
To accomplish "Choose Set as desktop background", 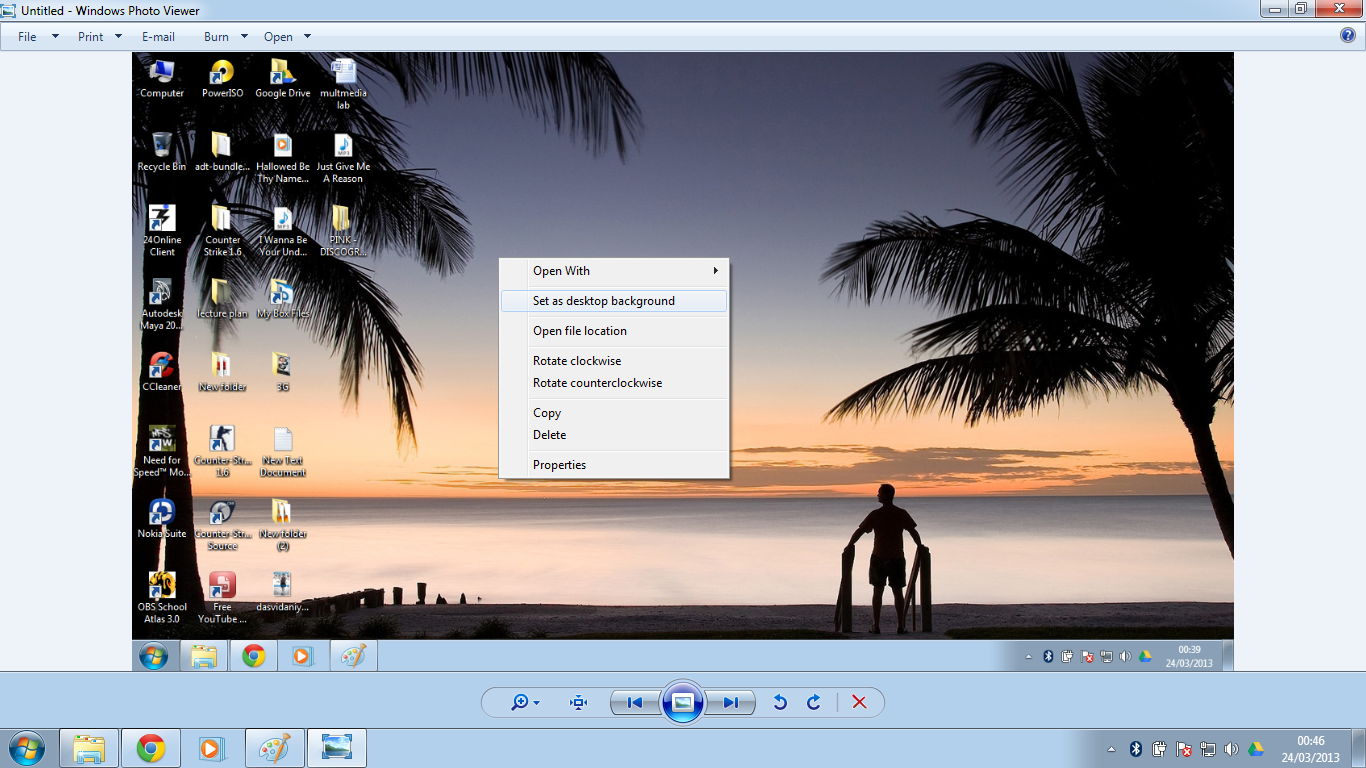I will point(614,301).
